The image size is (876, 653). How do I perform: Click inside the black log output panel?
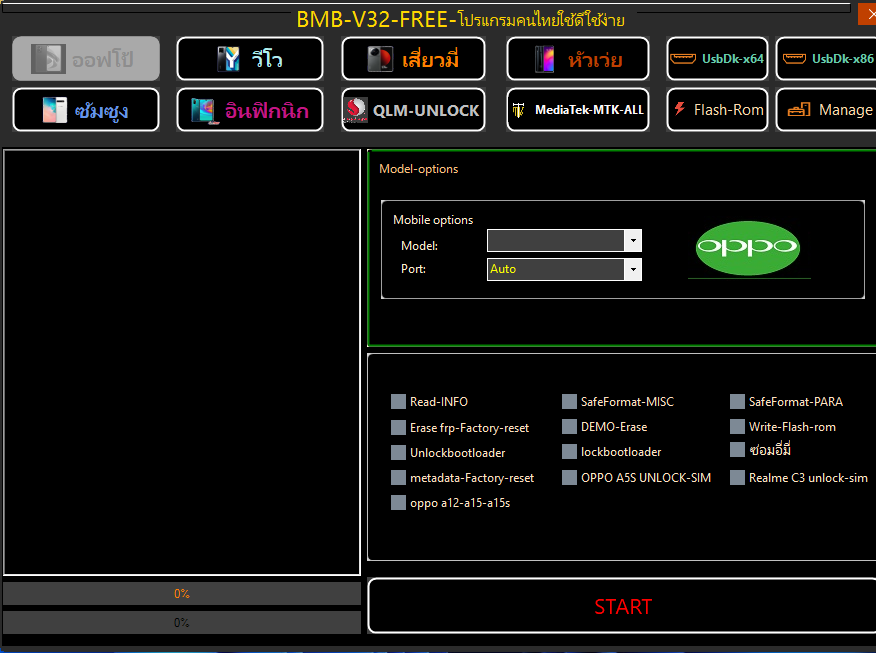coord(182,362)
